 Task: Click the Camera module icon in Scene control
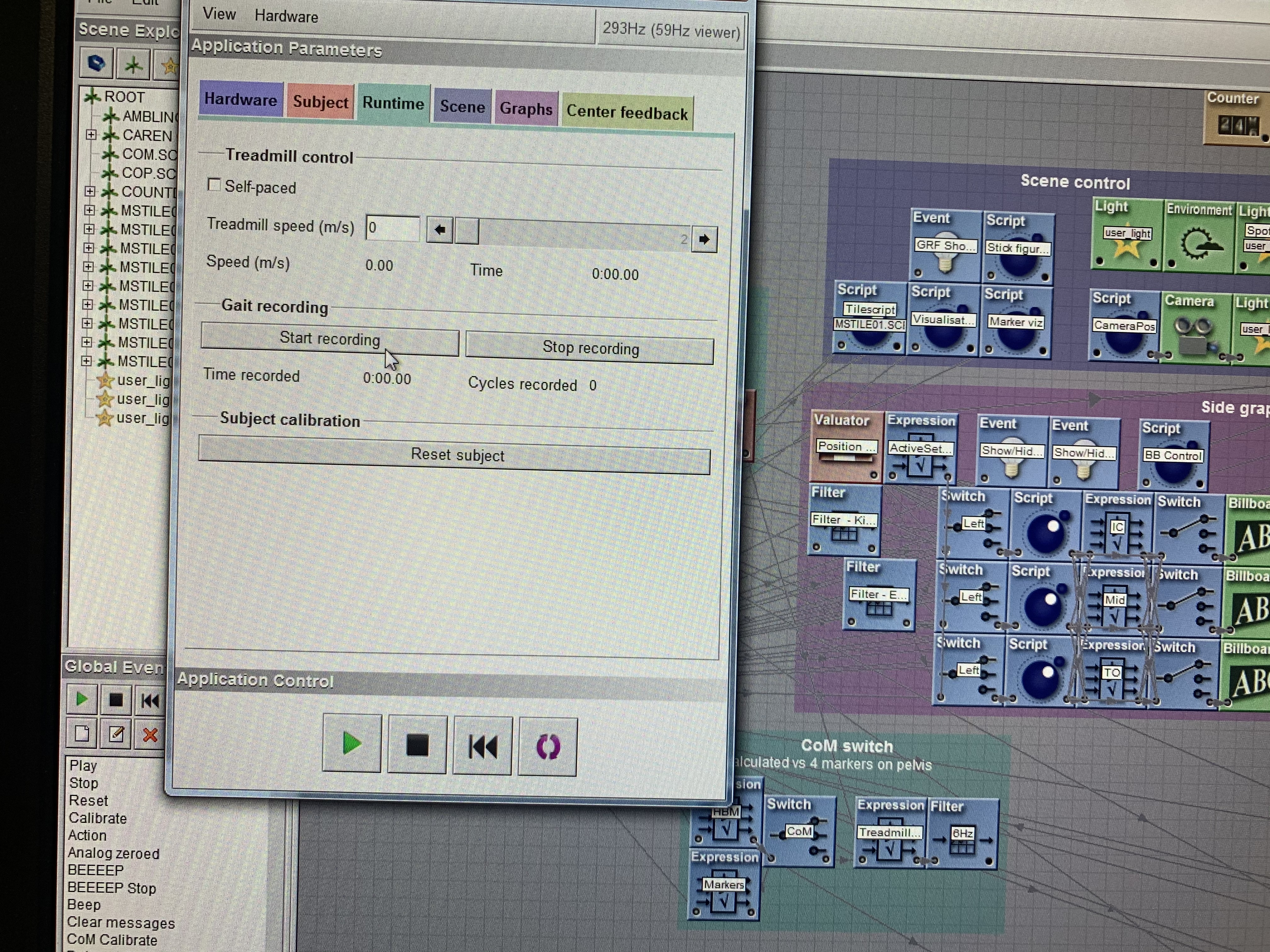[x=1195, y=336]
